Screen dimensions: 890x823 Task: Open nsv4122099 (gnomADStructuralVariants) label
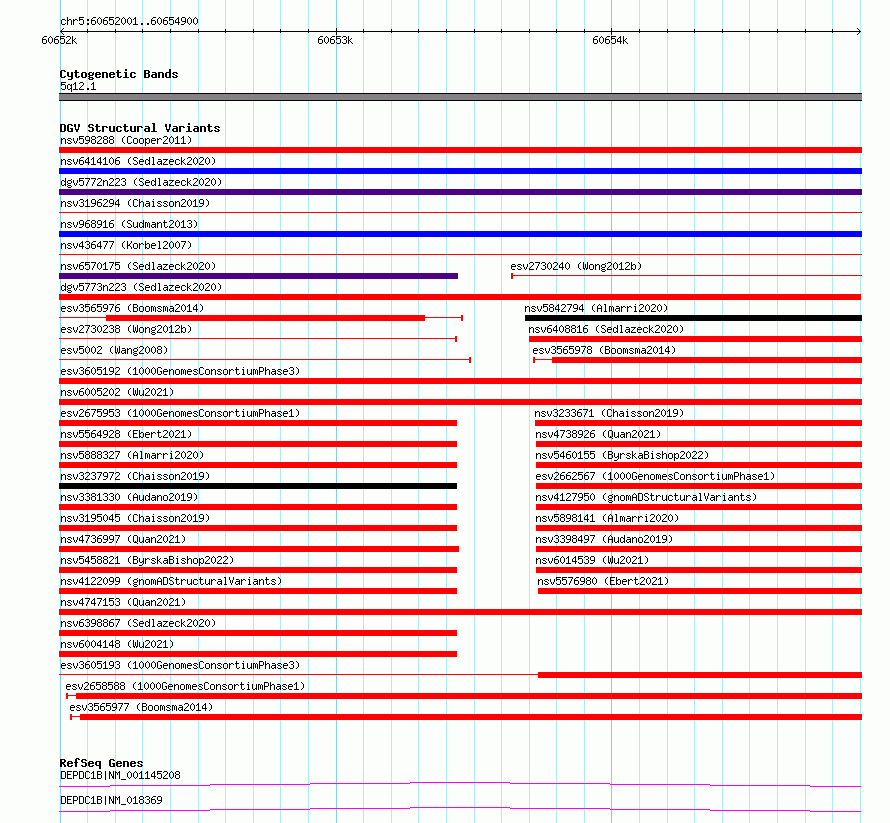coord(171,581)
